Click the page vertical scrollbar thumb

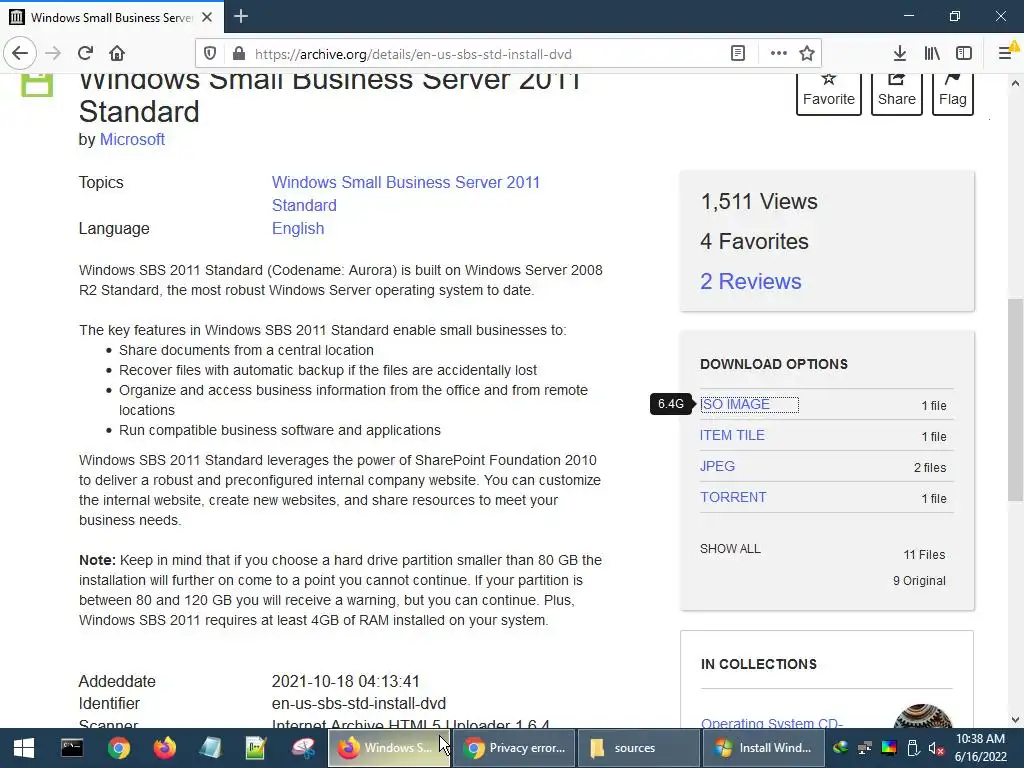click(x=1015, y=400)
